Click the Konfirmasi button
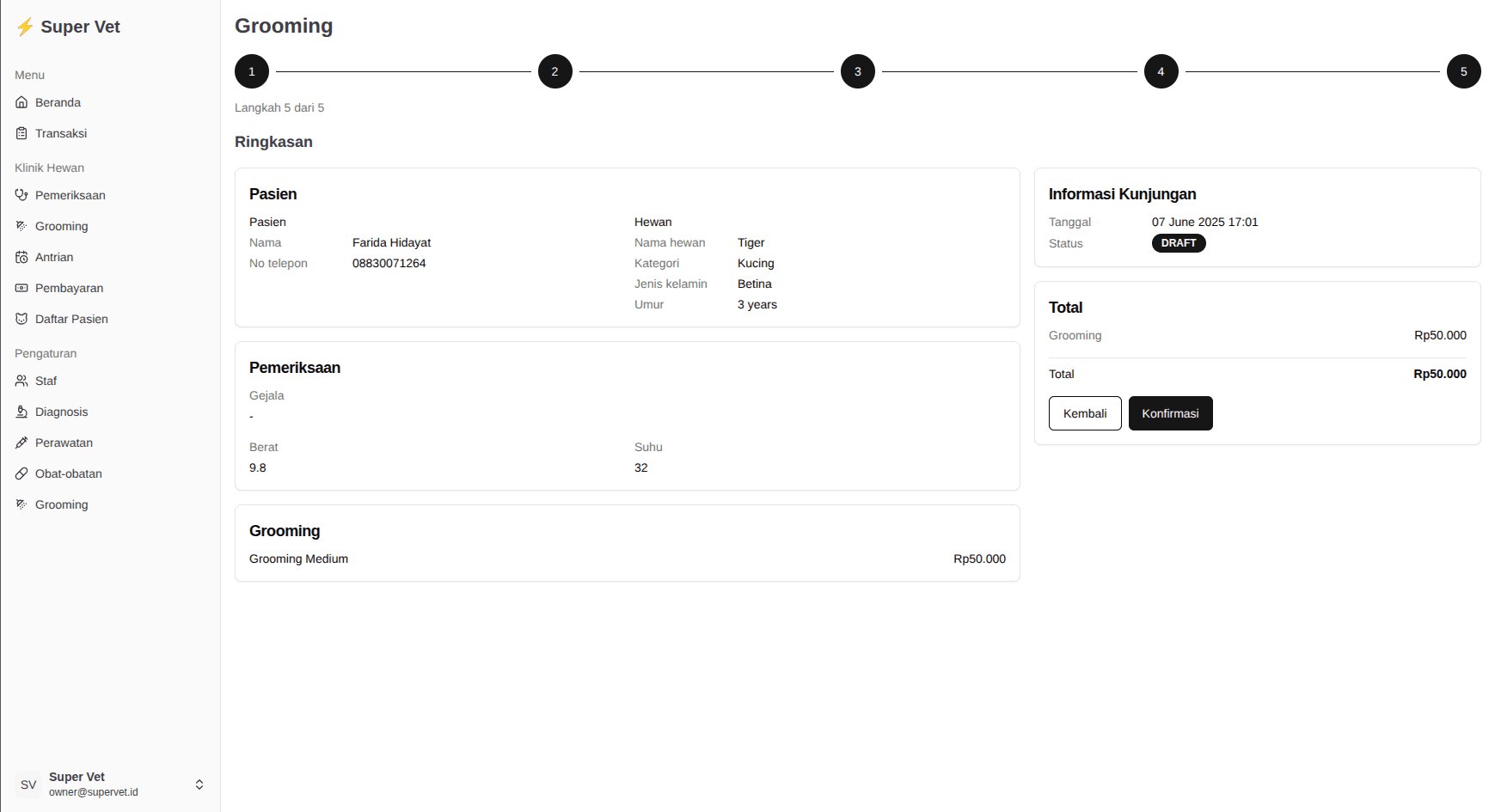Viewport: 1495px width, 812px height. point(1171,413)
